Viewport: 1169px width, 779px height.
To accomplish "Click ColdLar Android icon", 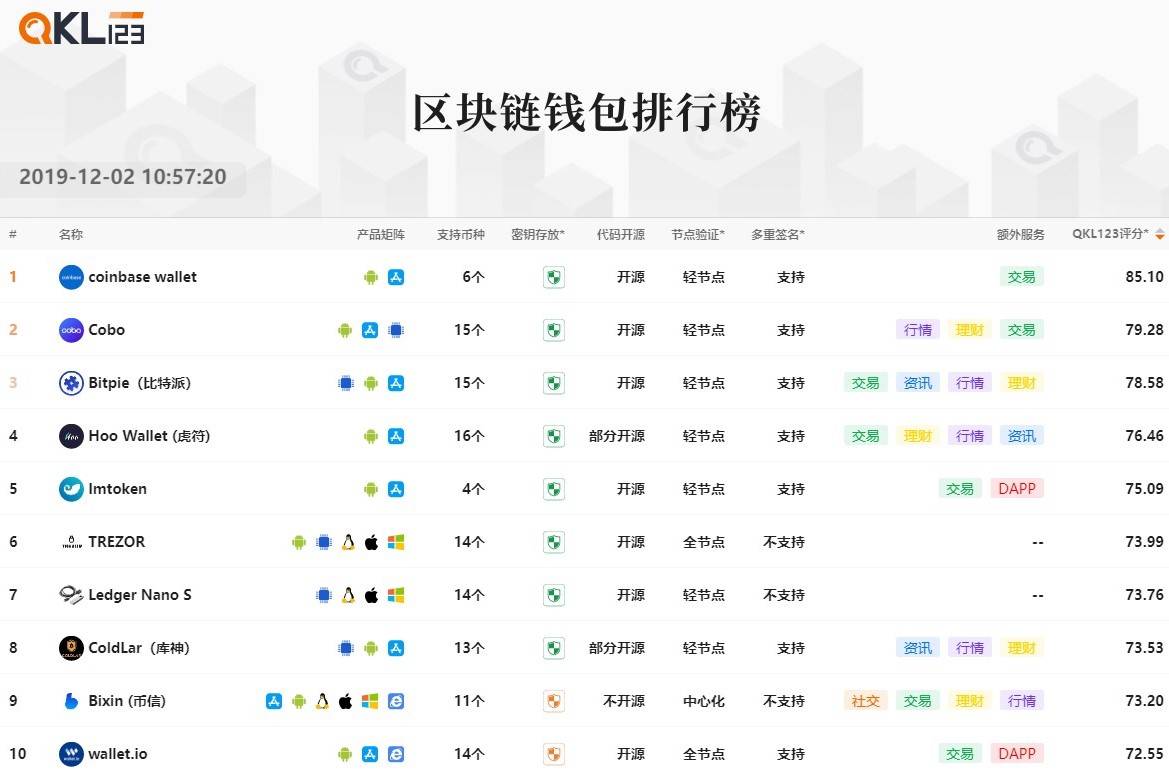I will coord(371,648).
